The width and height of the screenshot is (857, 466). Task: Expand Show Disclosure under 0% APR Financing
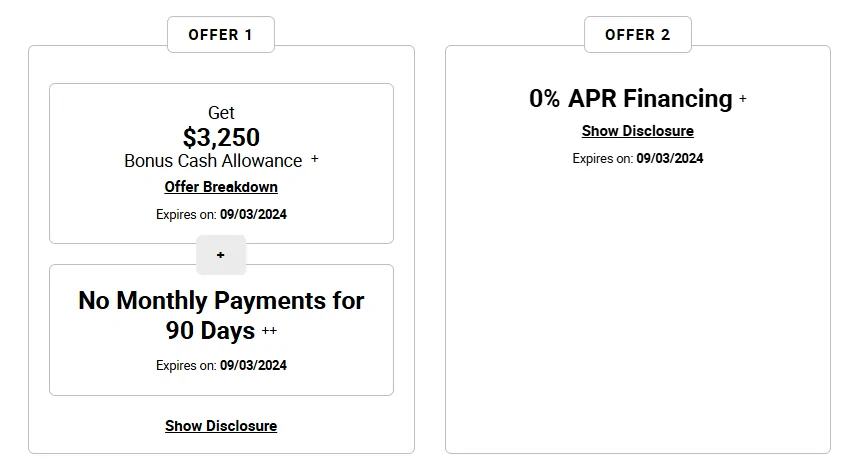(x=638, y=131)
